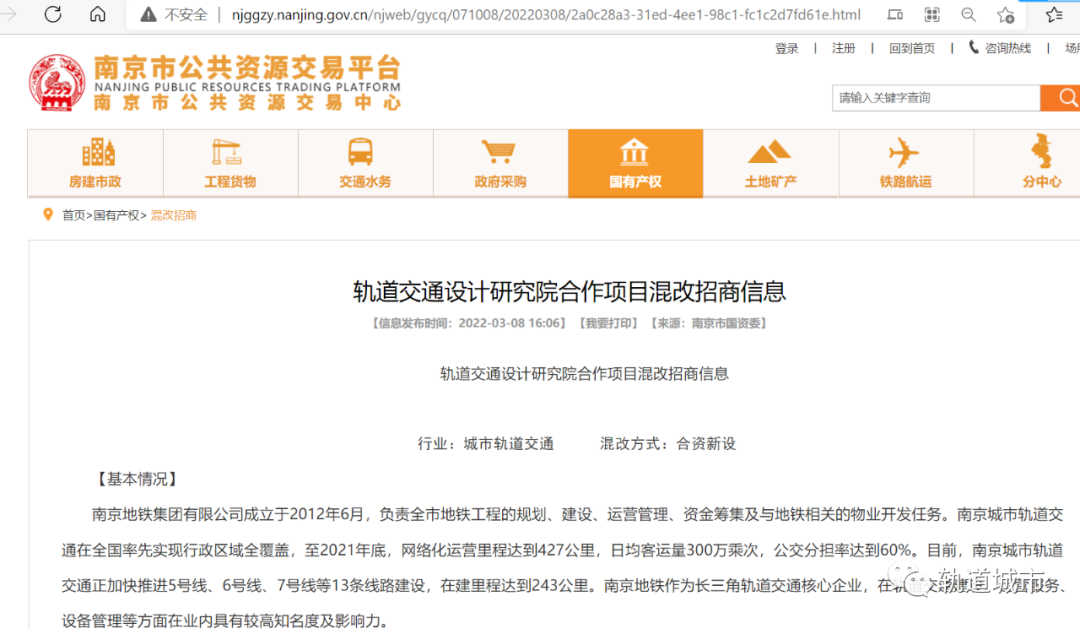
Task: Open the 交通水务 category tab
Action: [x=365, y=163]
